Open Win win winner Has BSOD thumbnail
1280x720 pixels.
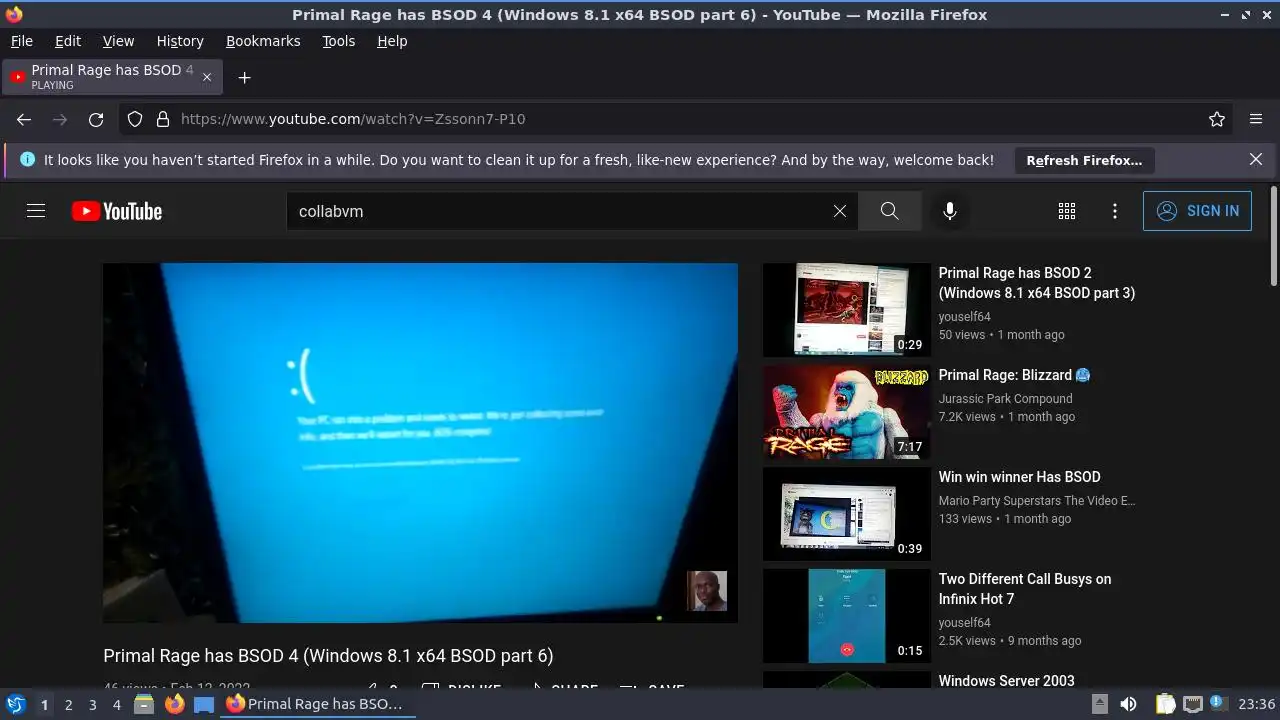[x=847, y=514]
